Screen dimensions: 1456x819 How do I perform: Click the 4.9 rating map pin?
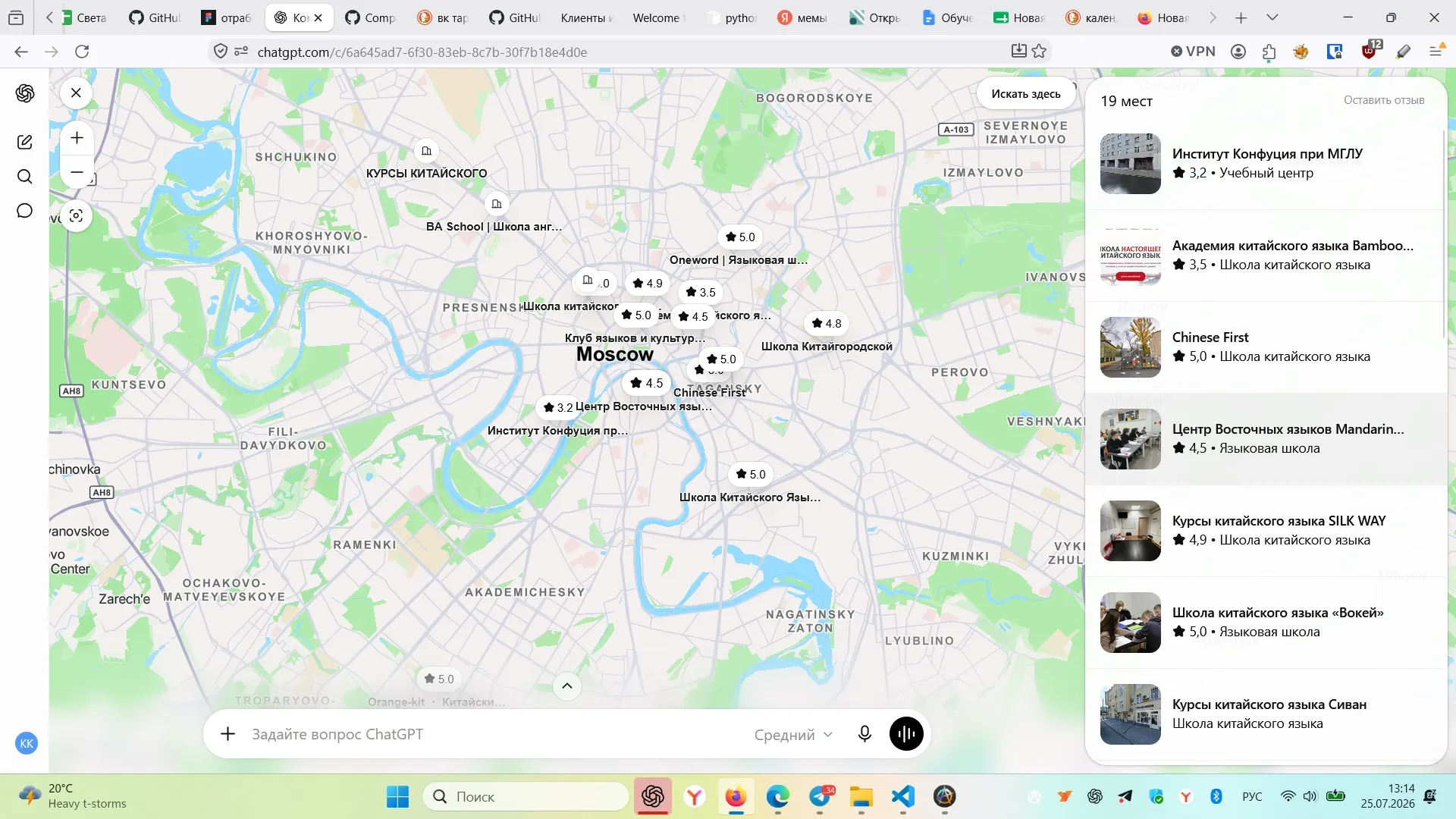[x=647, y=283]
